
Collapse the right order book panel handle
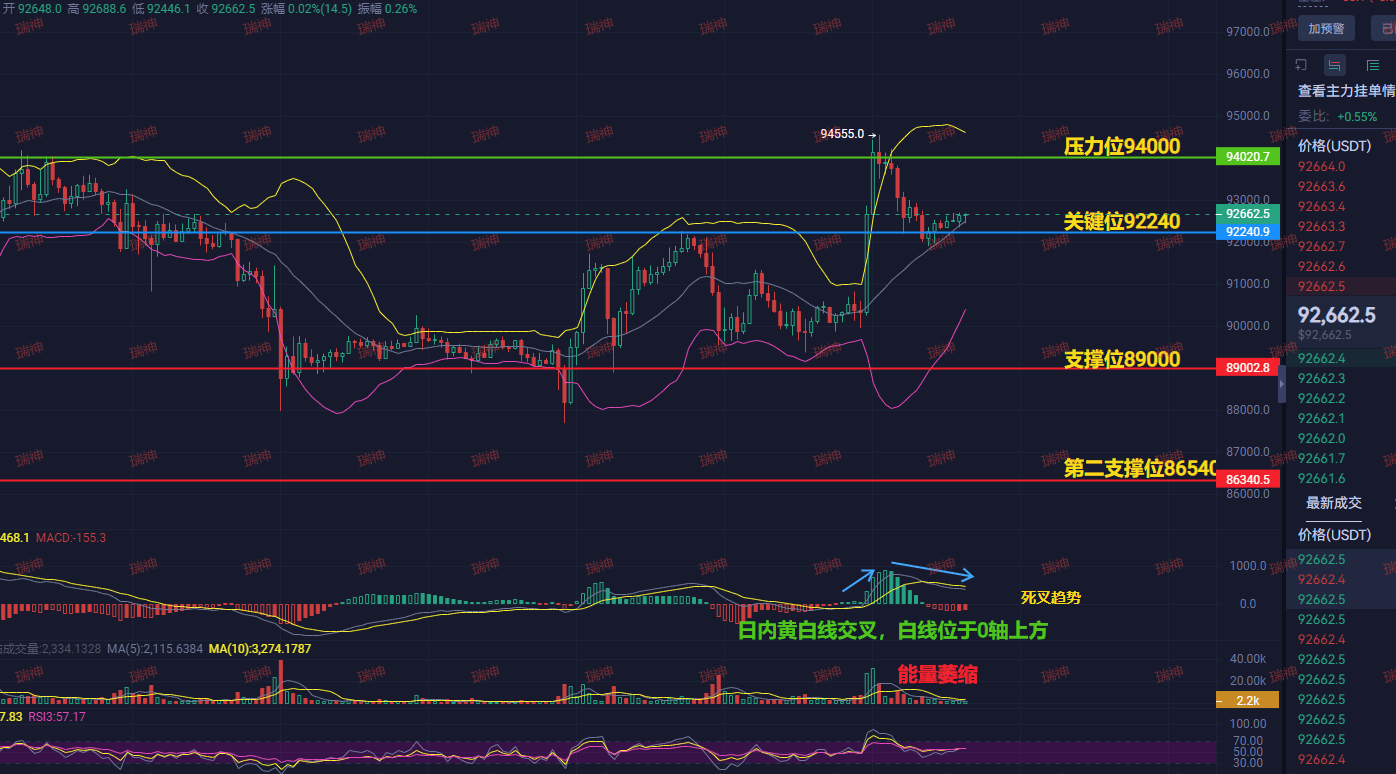(x=1282, y=385)
